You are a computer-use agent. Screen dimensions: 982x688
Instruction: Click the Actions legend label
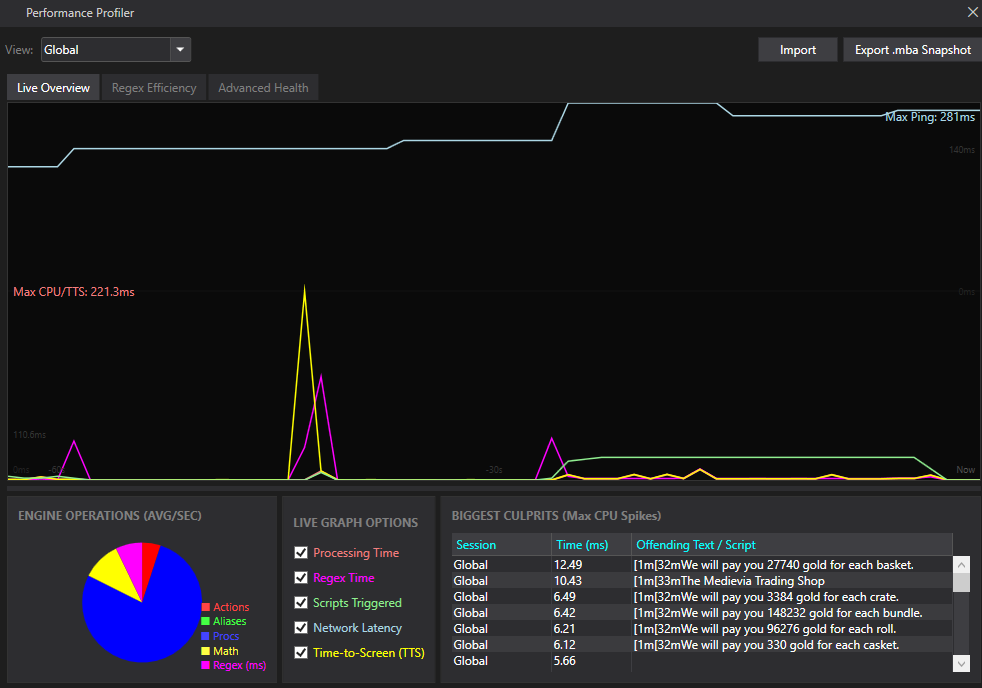(x=231, y=607)
